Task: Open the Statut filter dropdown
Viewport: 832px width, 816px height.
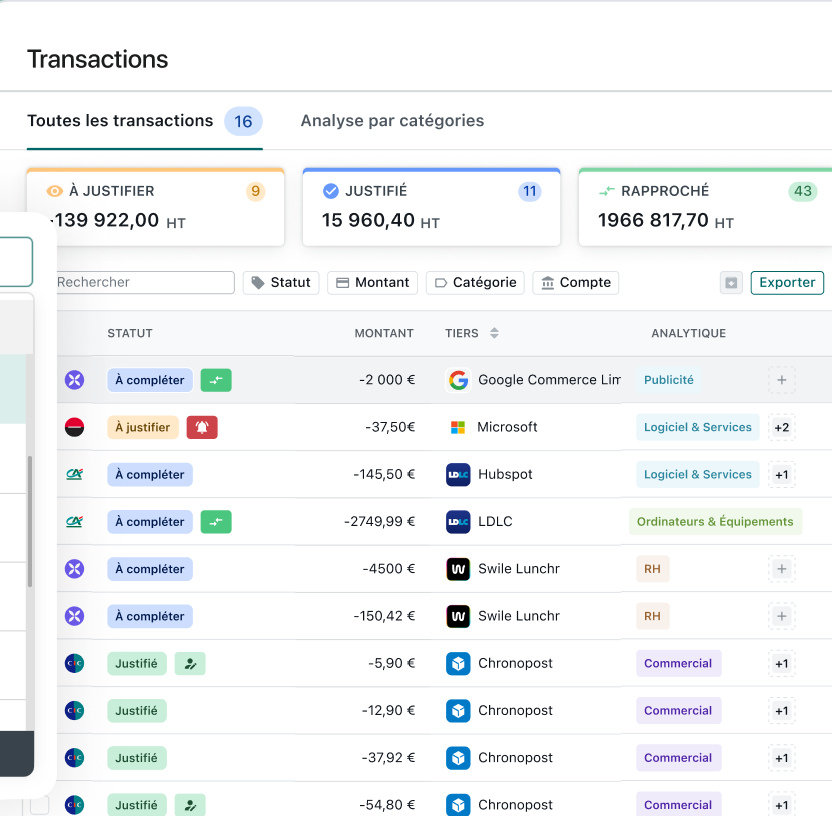Action: tap(281, 283)
